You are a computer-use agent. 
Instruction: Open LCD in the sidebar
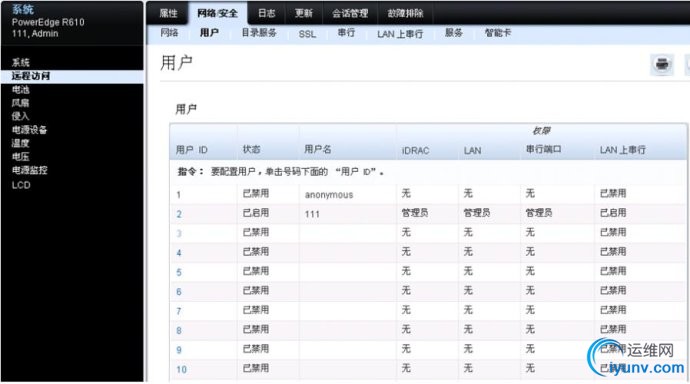(21, 185)
